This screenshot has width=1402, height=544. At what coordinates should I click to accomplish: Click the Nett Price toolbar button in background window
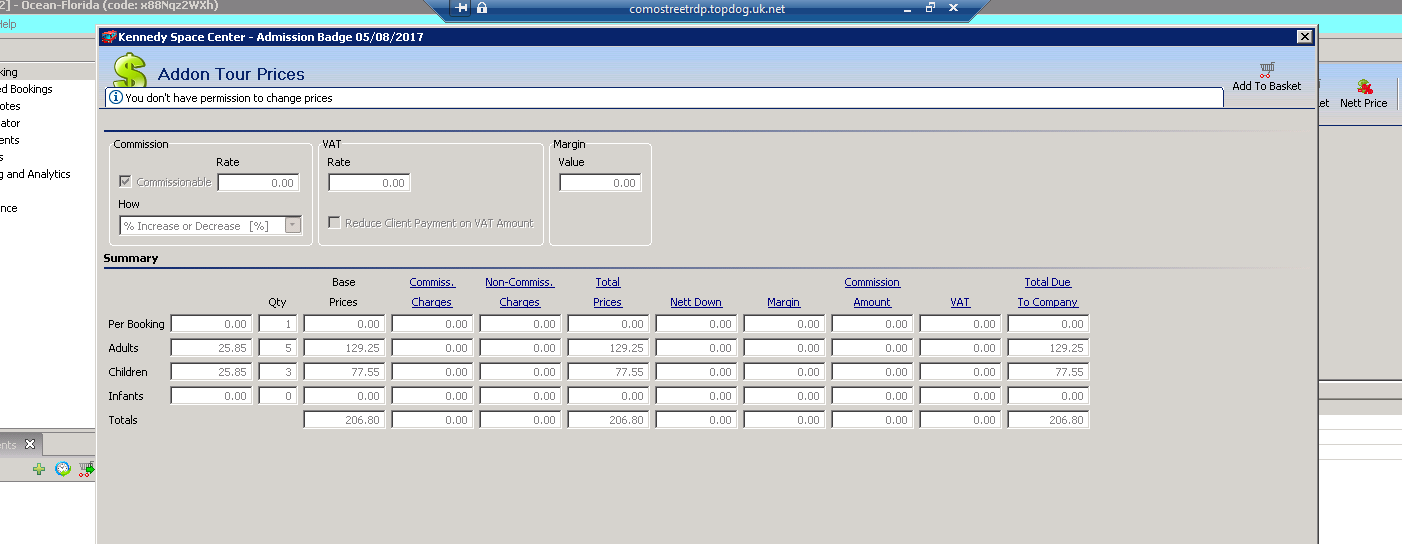pos(1363,95)
